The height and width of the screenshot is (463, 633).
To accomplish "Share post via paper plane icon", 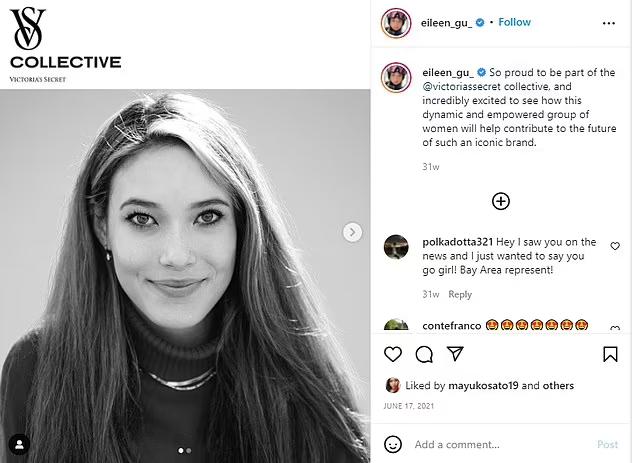I will click(x=455, y=354).
